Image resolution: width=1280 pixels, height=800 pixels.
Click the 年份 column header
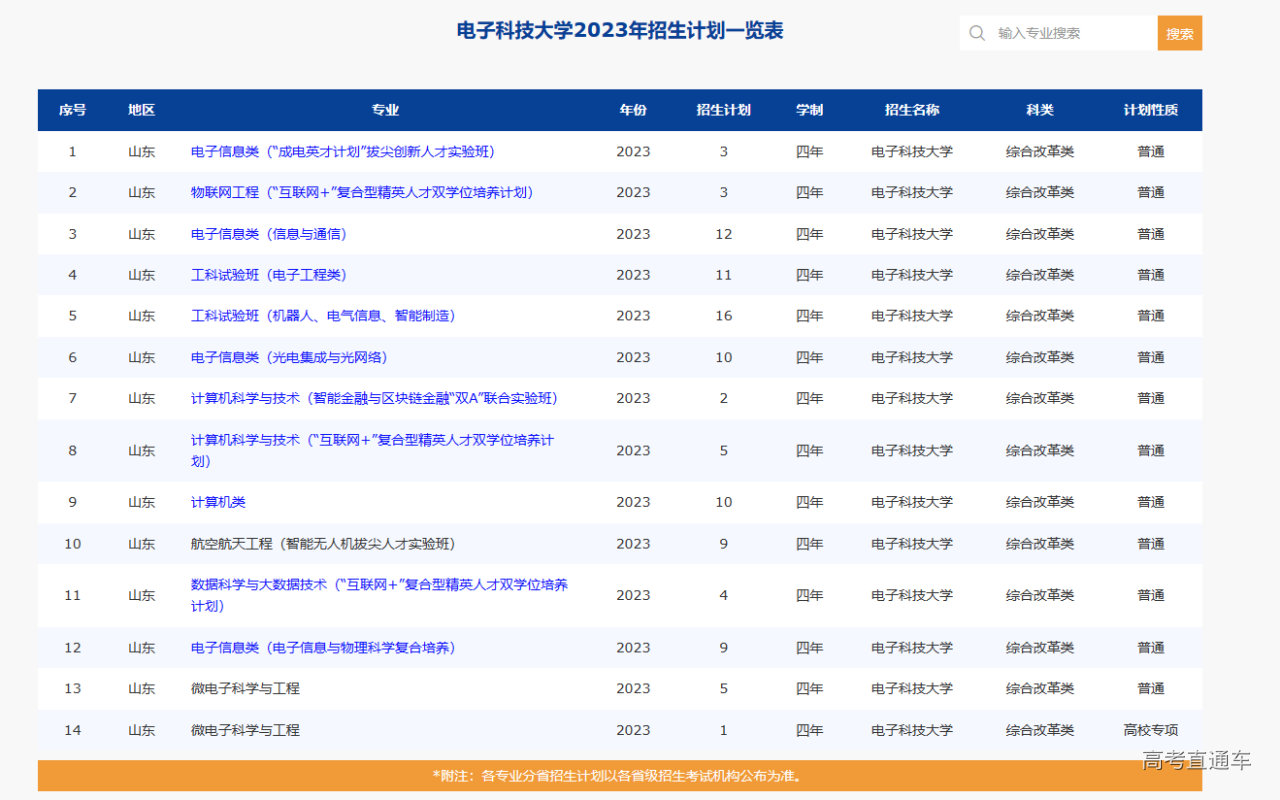[x=633, y=110]
